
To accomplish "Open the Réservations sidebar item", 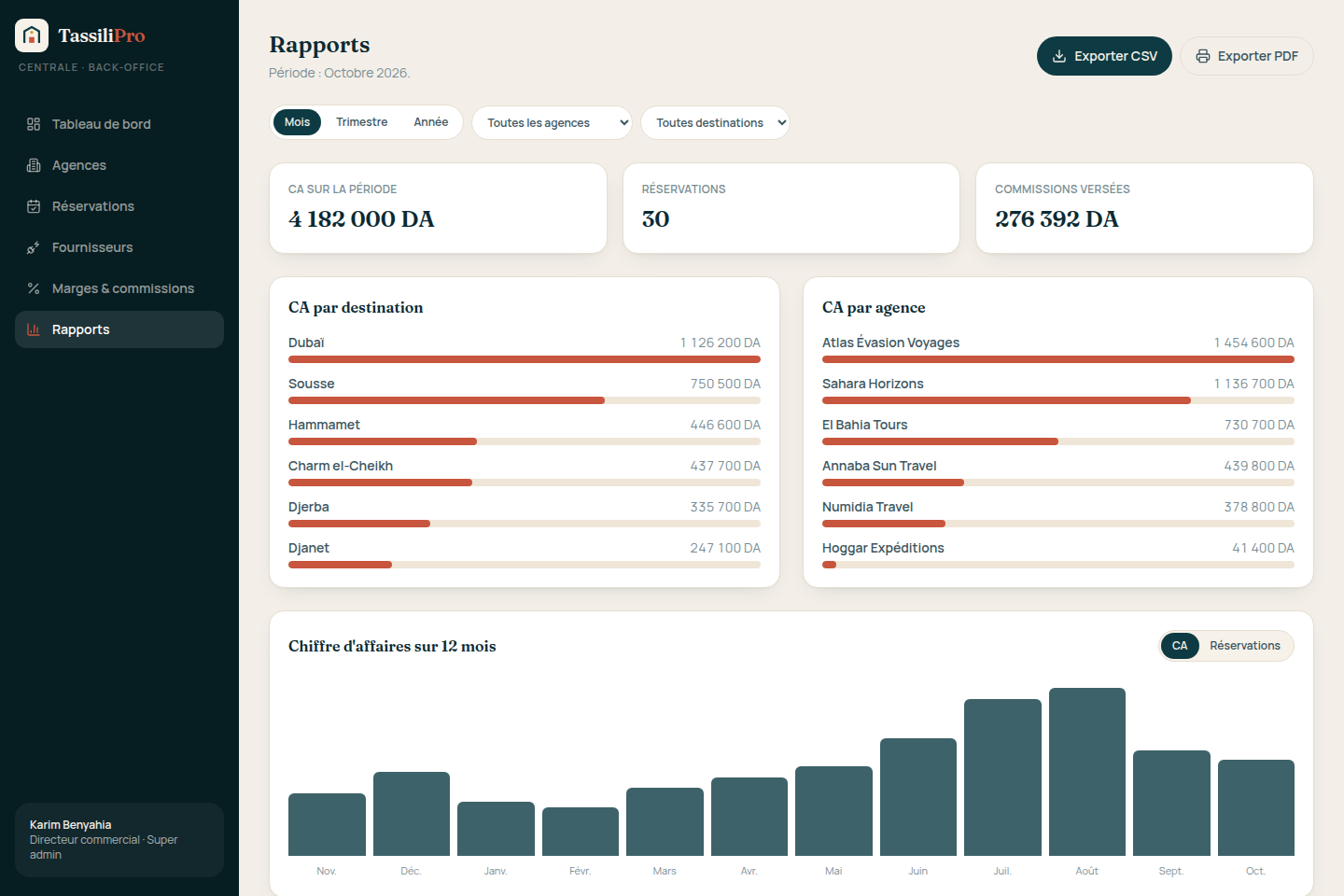I will (x=119, y=206).
